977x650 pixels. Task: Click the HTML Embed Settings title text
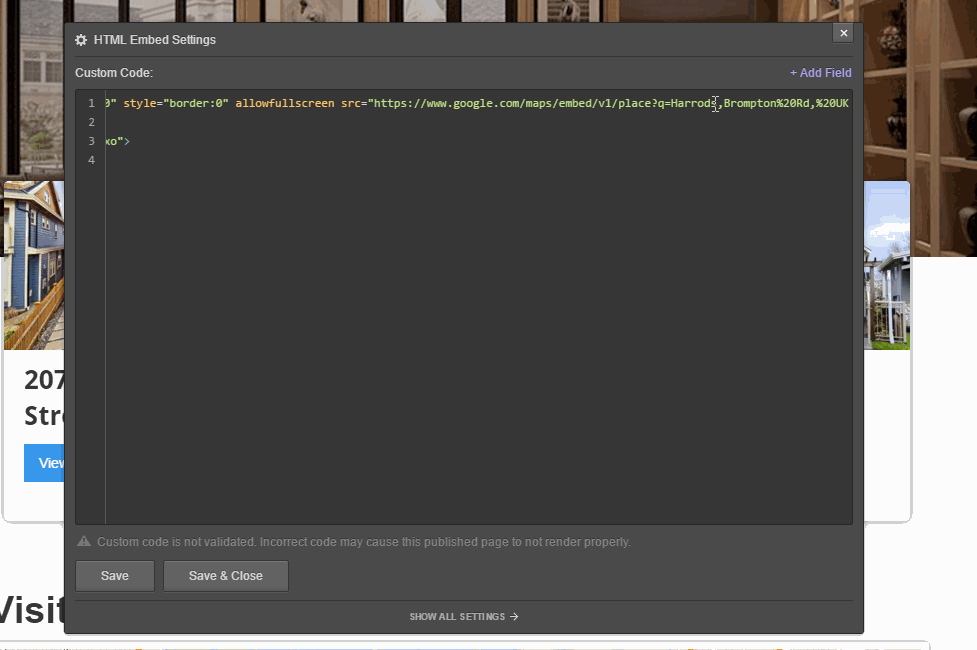tap(155, 40)
